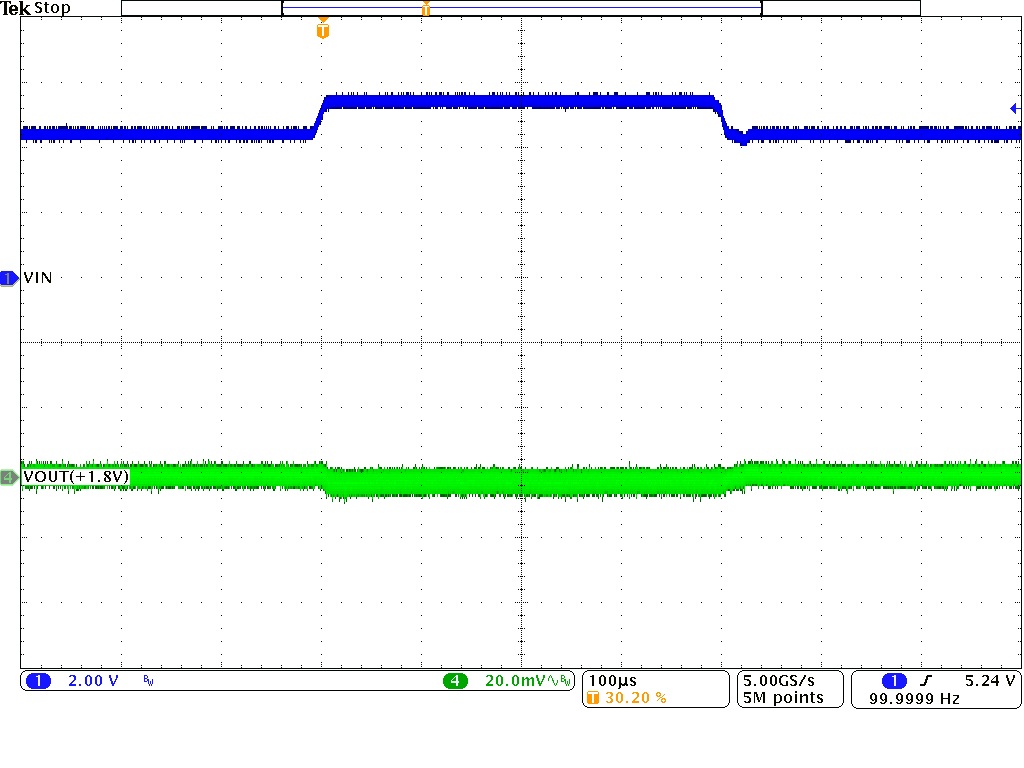Toggle channel 1 via its blue badge
The height and width of the screenshot is (768, 1024).
click(x=37, y=680)
